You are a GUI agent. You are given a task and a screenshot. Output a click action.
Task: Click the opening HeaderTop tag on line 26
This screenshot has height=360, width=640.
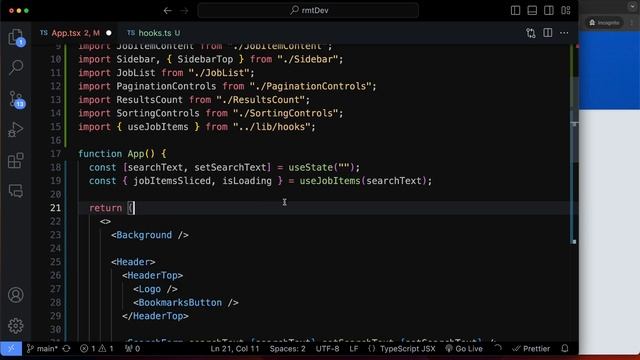click(152, 276)
